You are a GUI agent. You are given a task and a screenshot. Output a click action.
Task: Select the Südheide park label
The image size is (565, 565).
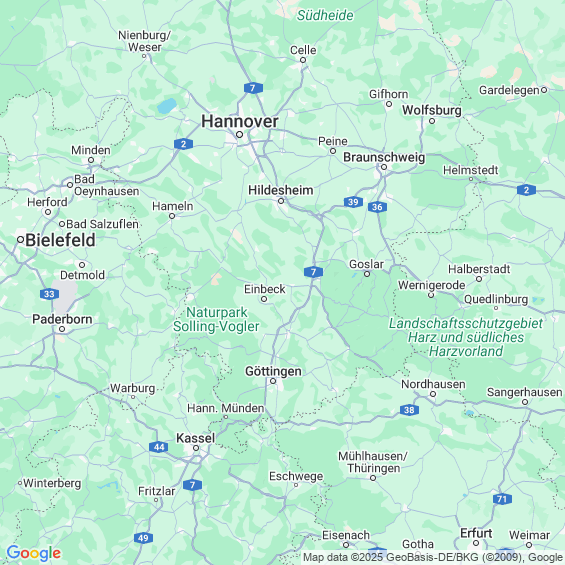(x=325, y=15)
